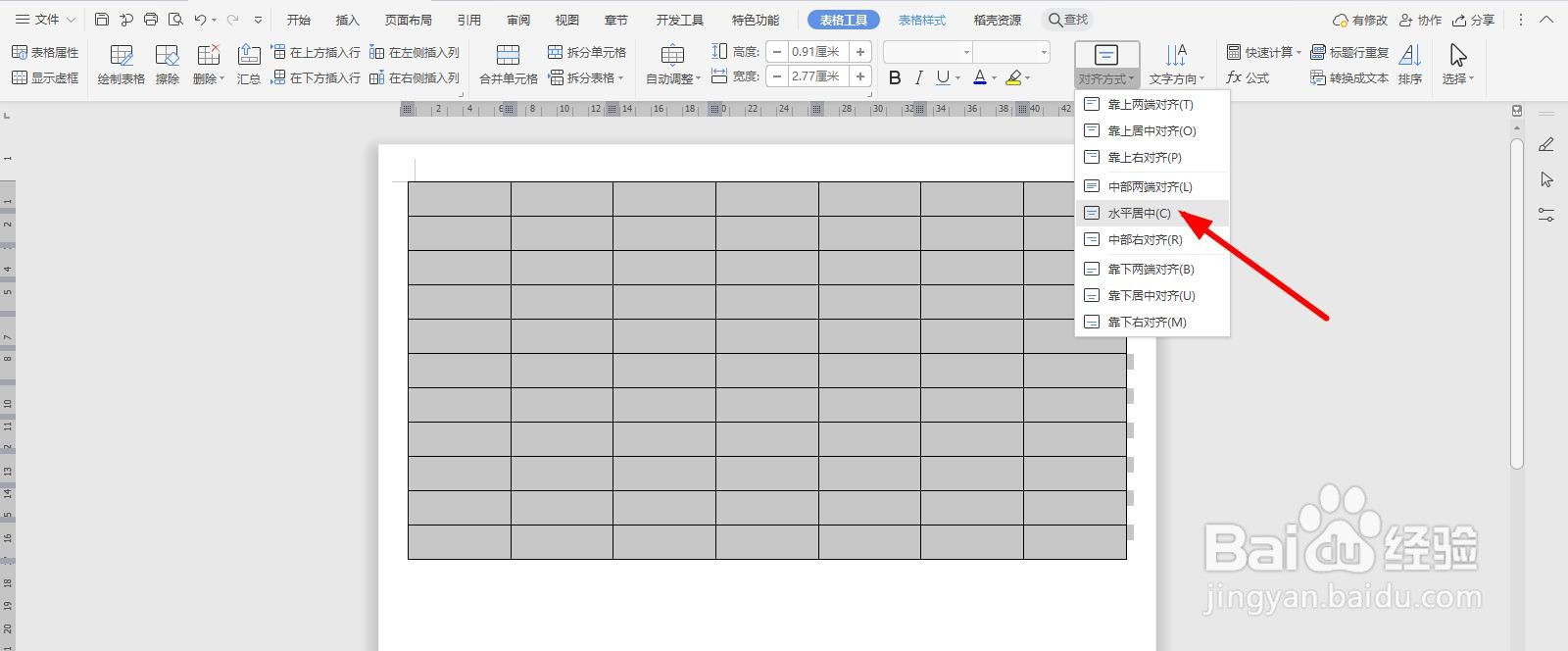Open the Select (选择) dropdown

[x=1458, y=65]
